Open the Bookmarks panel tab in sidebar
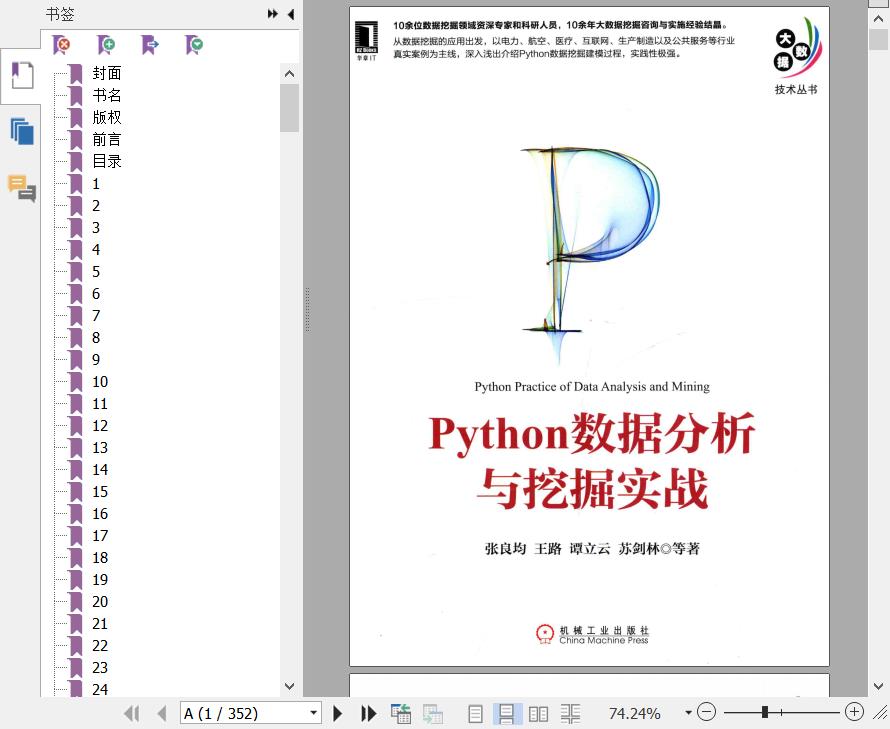This screenshot has height=729, width=890. click(x=22, y=76)
